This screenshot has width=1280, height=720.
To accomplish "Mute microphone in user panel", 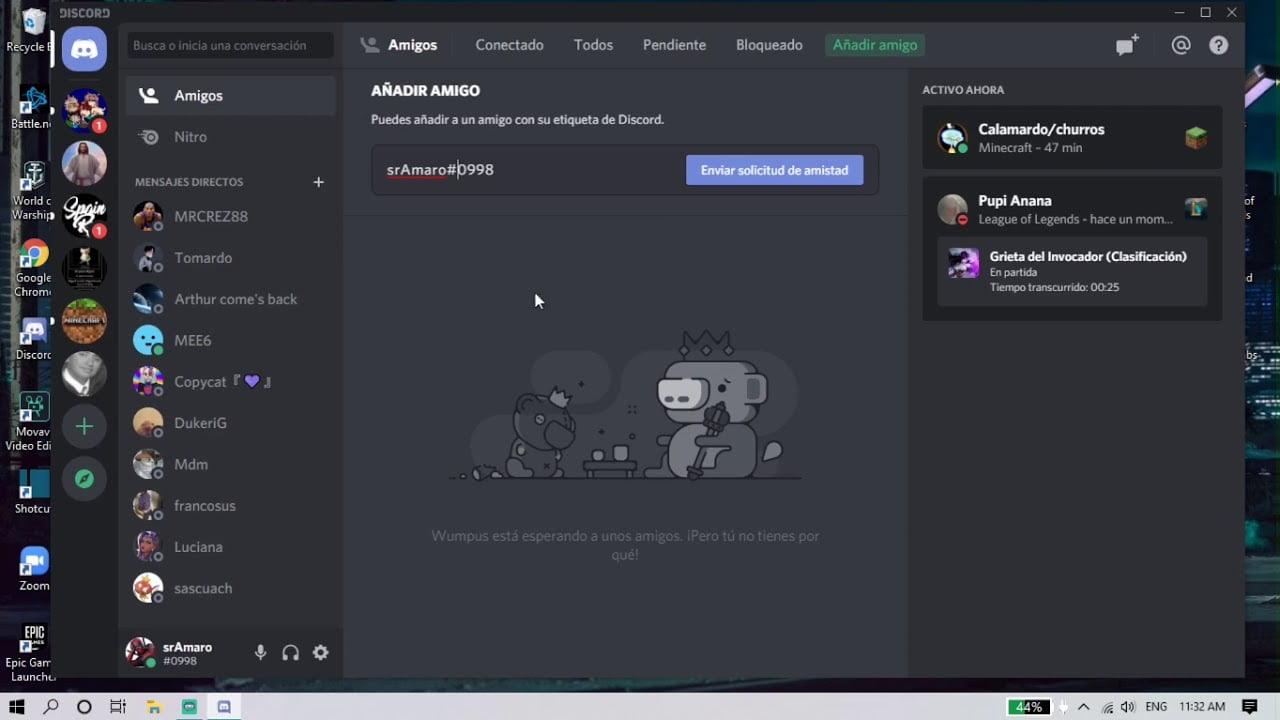I will [x=260, y=652].
